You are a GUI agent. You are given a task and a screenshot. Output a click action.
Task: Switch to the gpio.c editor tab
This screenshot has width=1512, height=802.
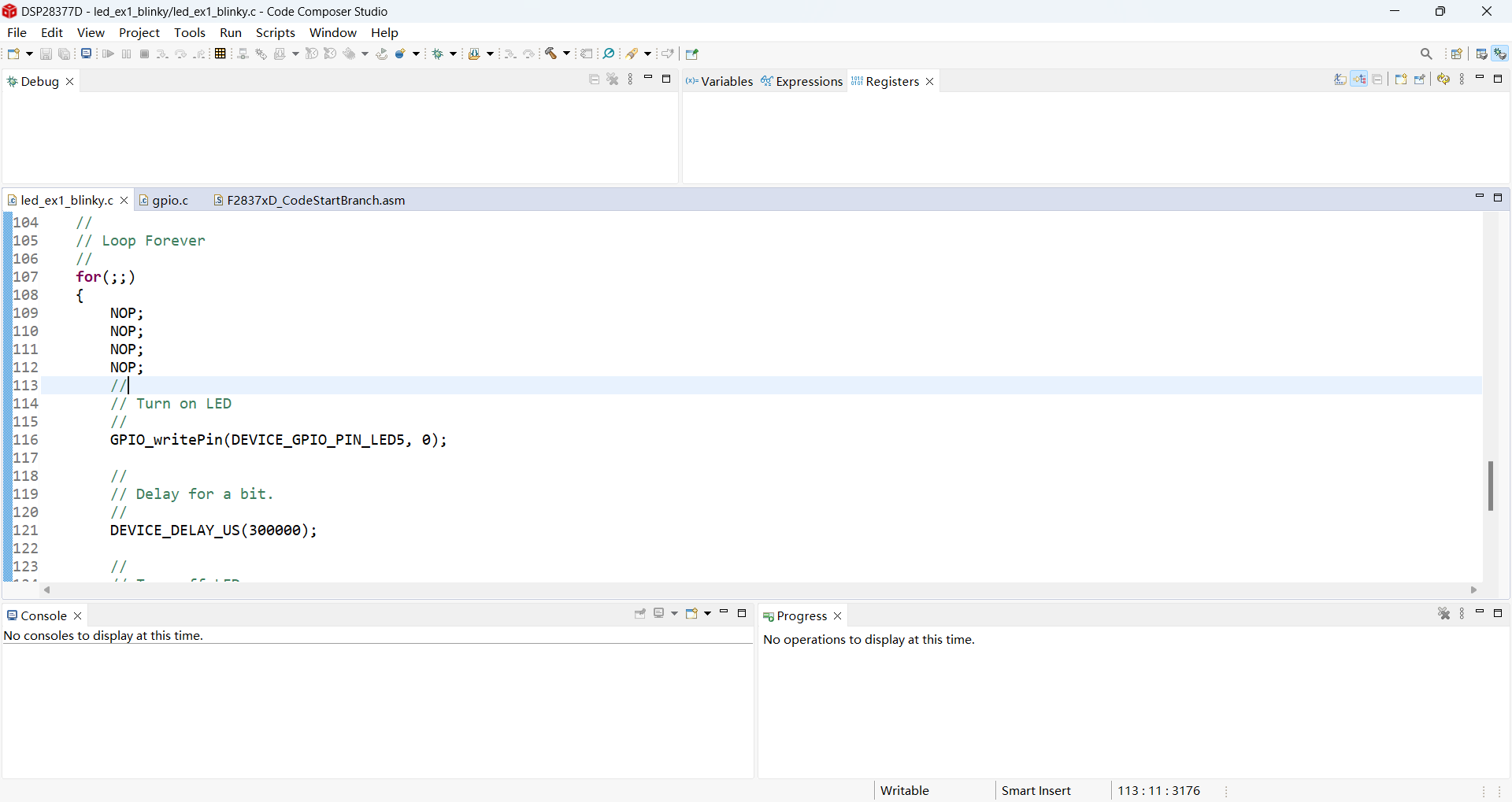pos(170,201)
